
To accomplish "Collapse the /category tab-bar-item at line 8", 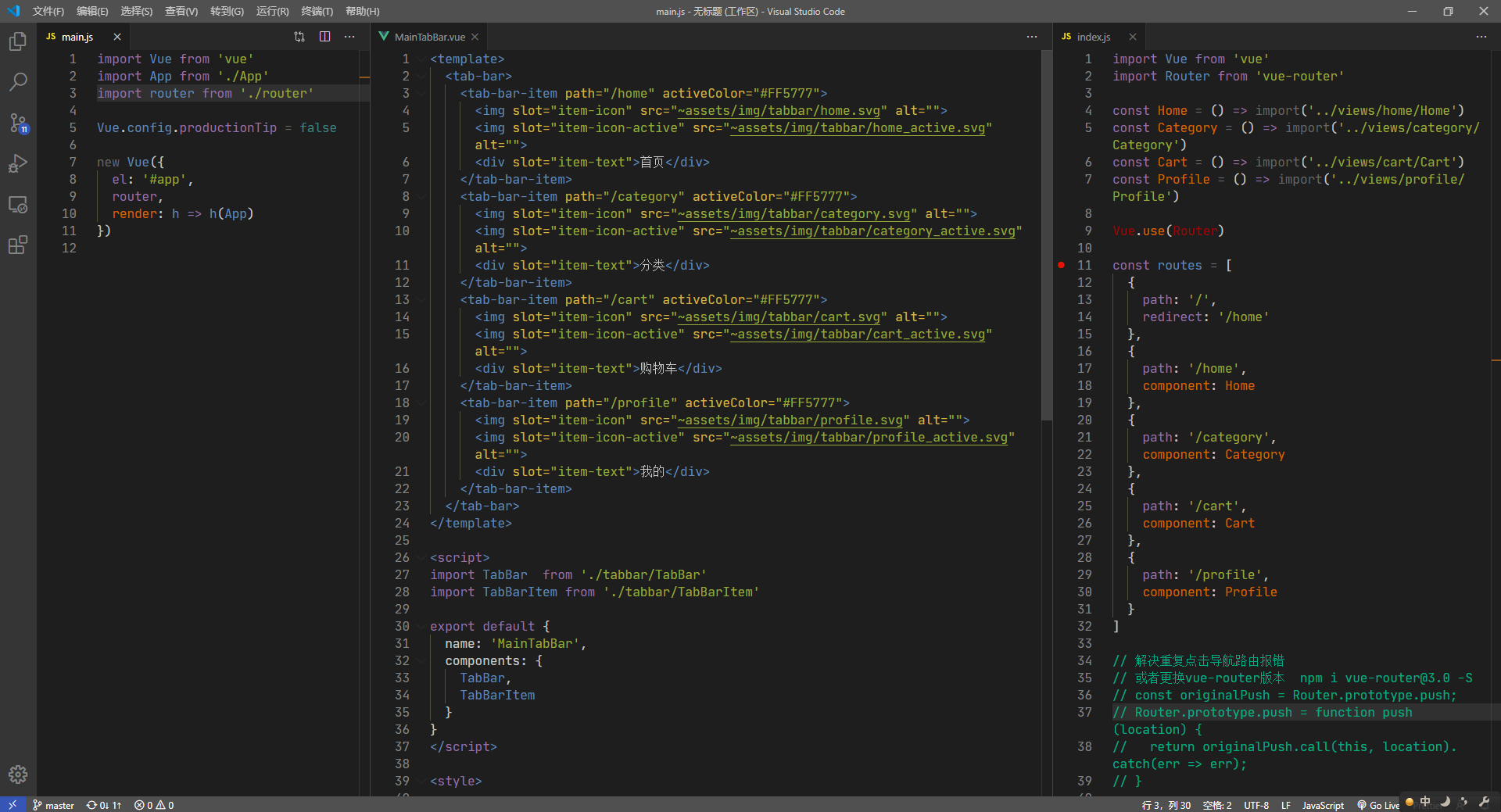I will point(422,196).
